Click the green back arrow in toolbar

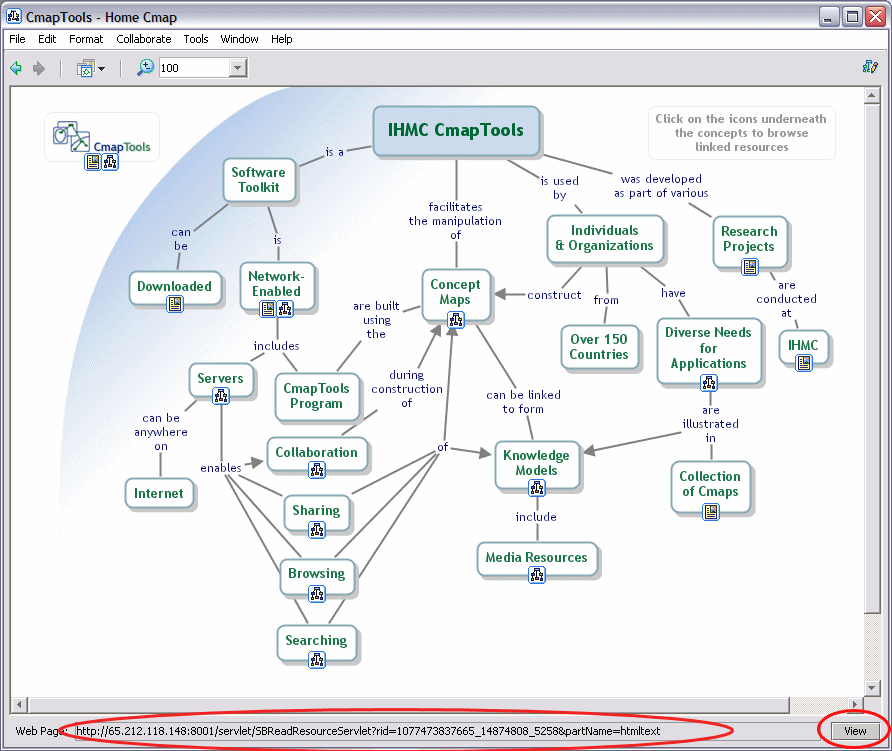(x=16, y=68)
